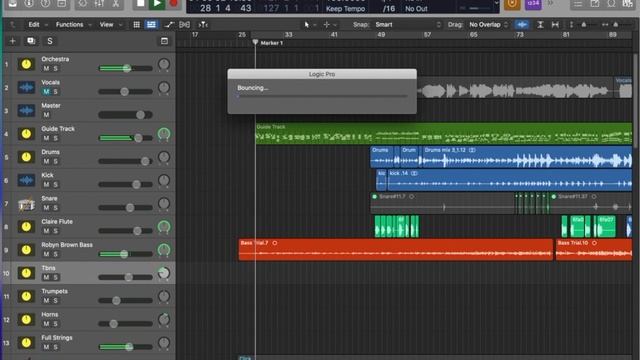
Task: Open the Edit menu in tracks area
Action: (37, 24)
